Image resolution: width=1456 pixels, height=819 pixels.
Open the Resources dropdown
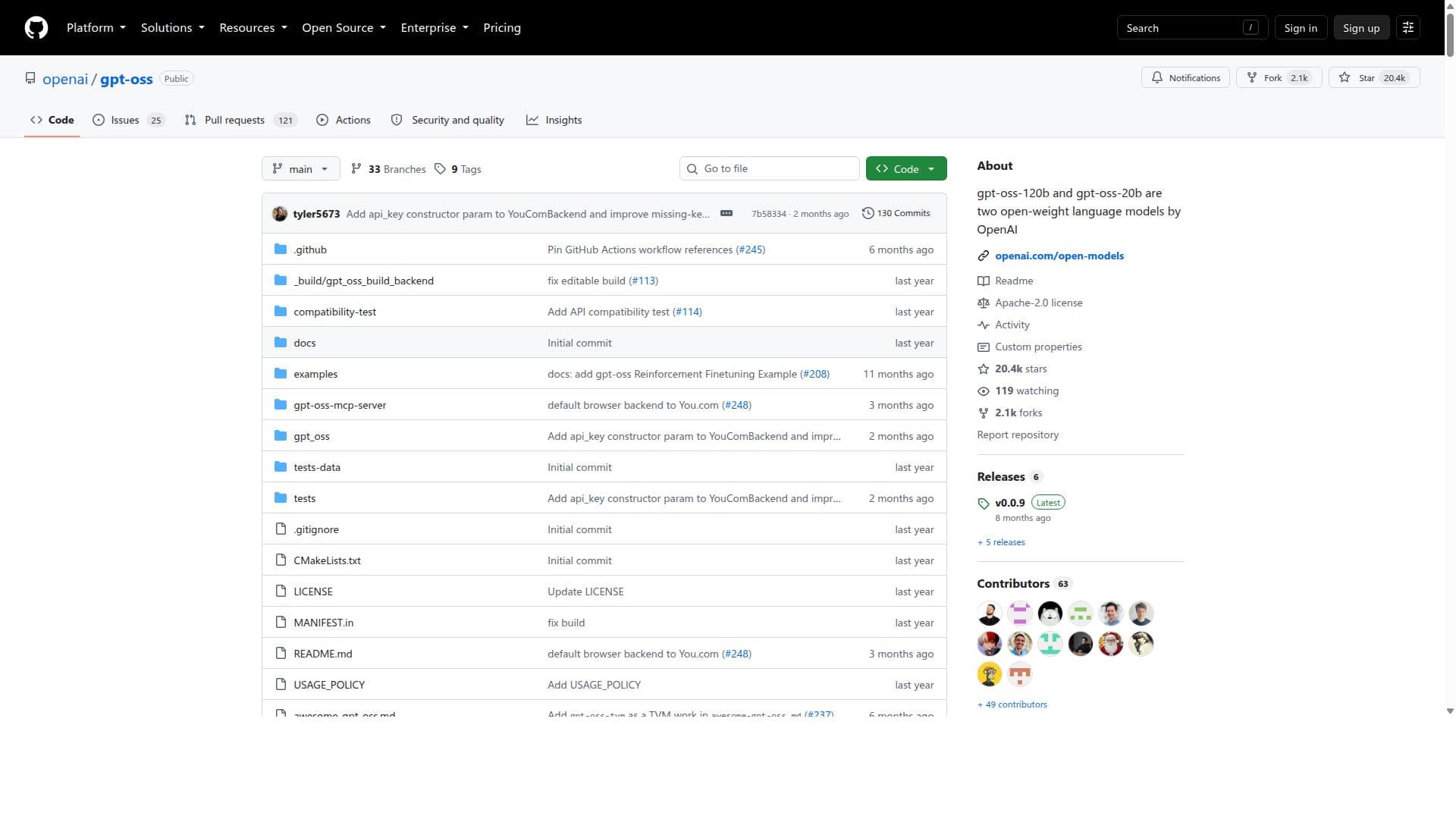point(253,27)
